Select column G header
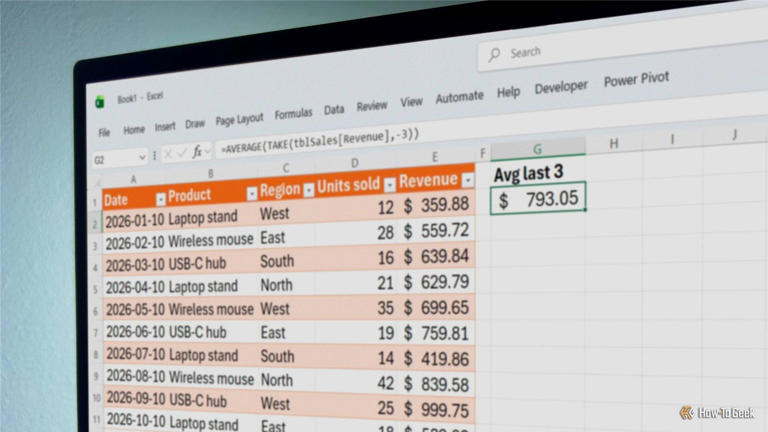768x432 pixels. click(538, 149)
